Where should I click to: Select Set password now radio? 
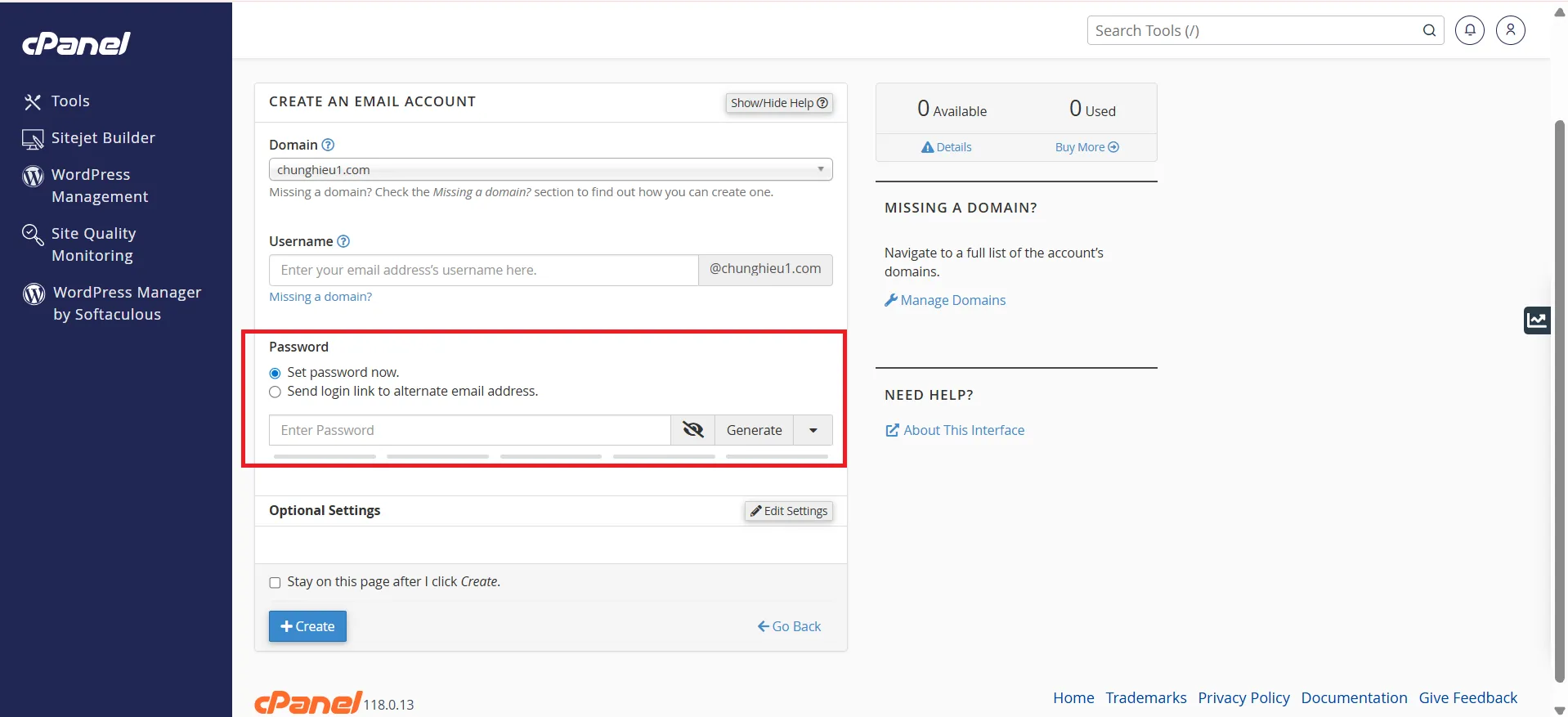click(275, 373)
